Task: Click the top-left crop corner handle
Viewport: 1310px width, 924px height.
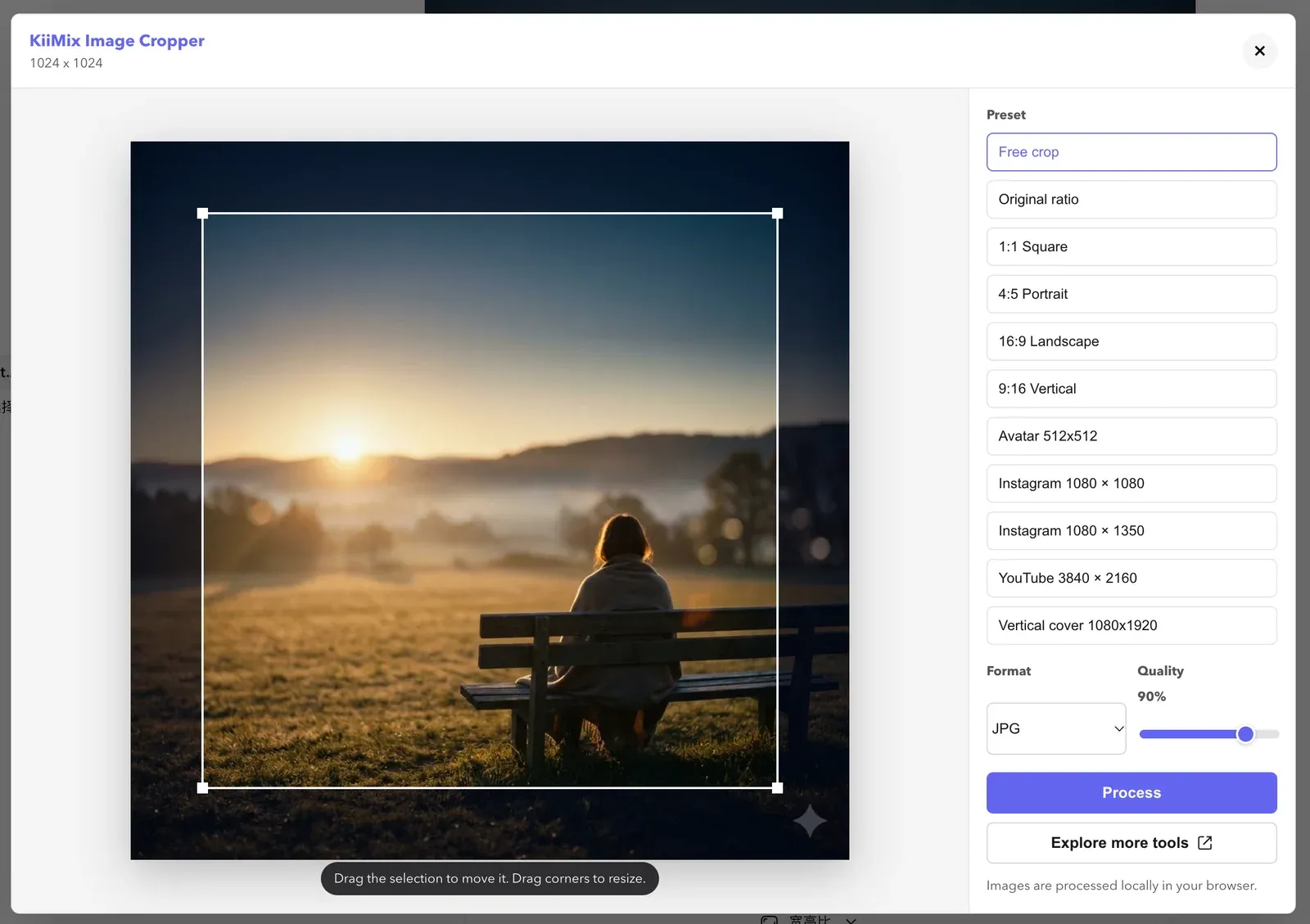Action: tap(203, 214)
